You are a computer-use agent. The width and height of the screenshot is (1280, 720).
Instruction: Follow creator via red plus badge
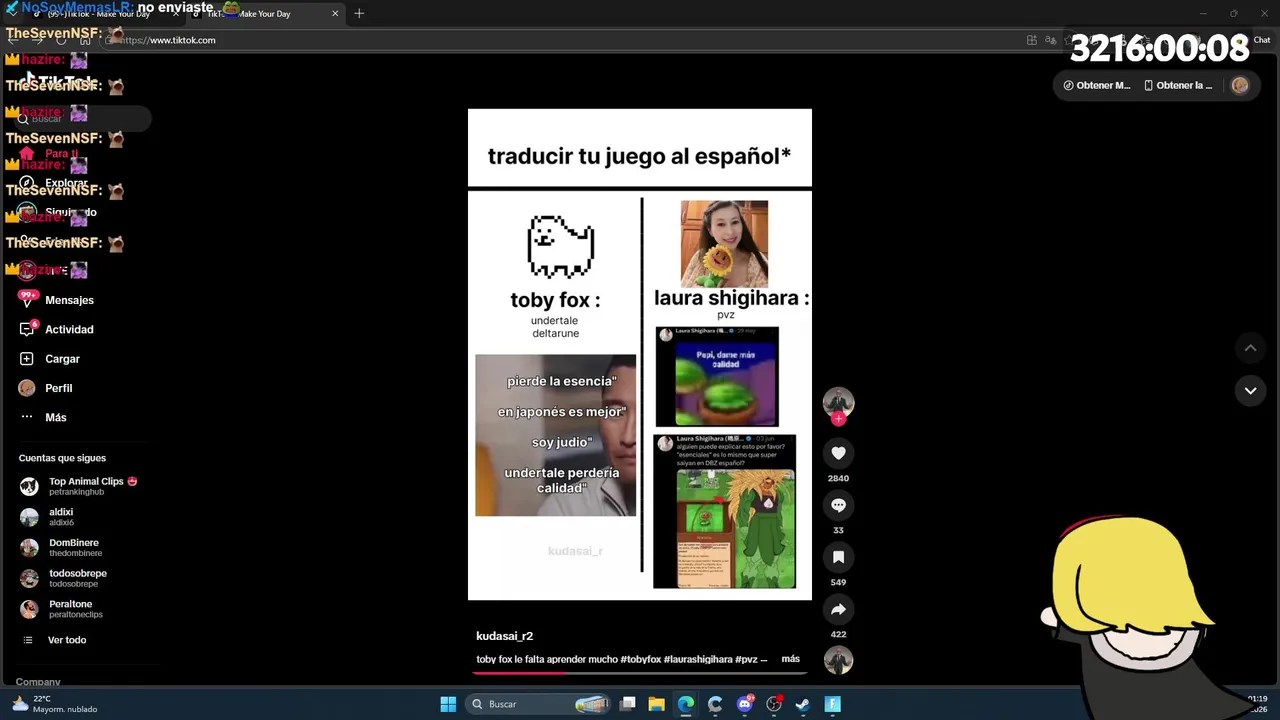click(838, 419)
